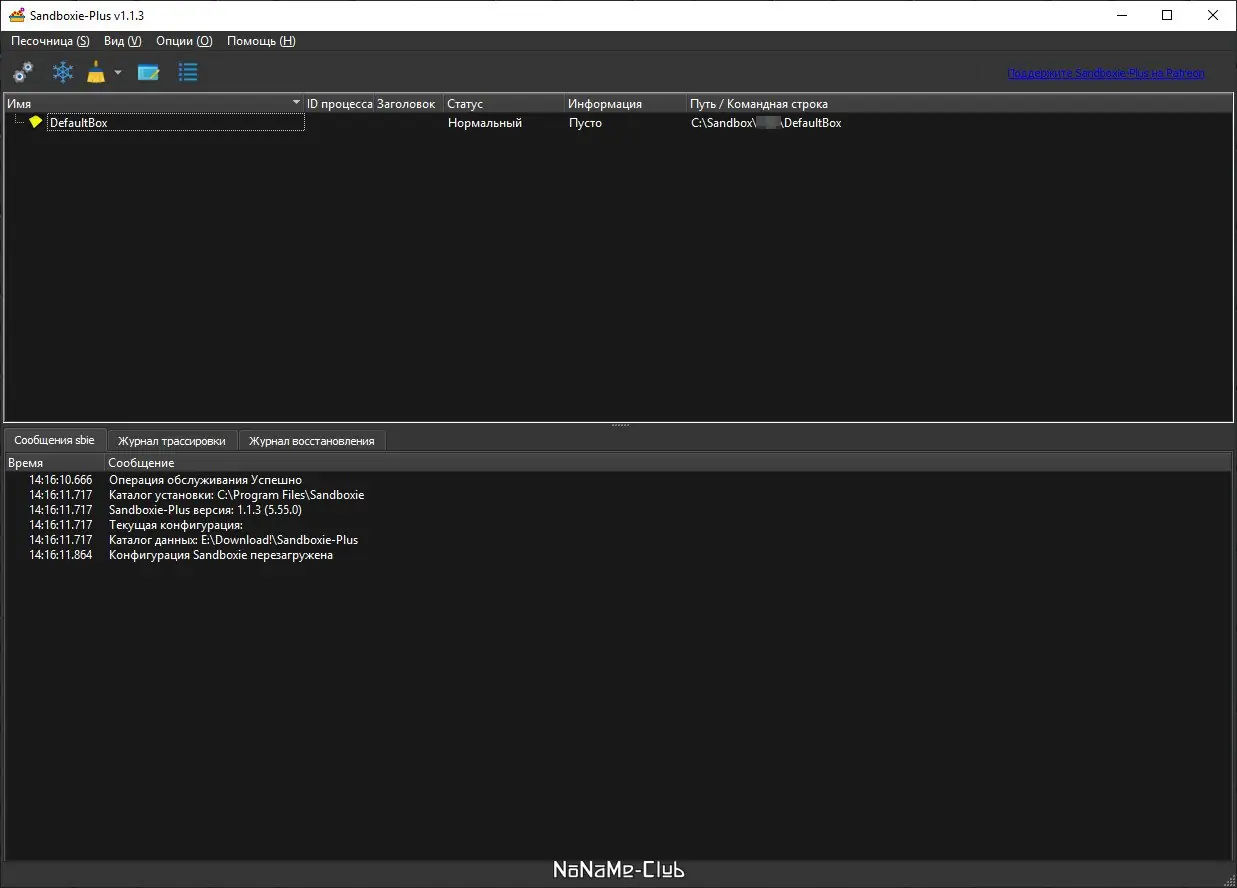Click the snowflake pause-forcing icon

tap(63, 72)
